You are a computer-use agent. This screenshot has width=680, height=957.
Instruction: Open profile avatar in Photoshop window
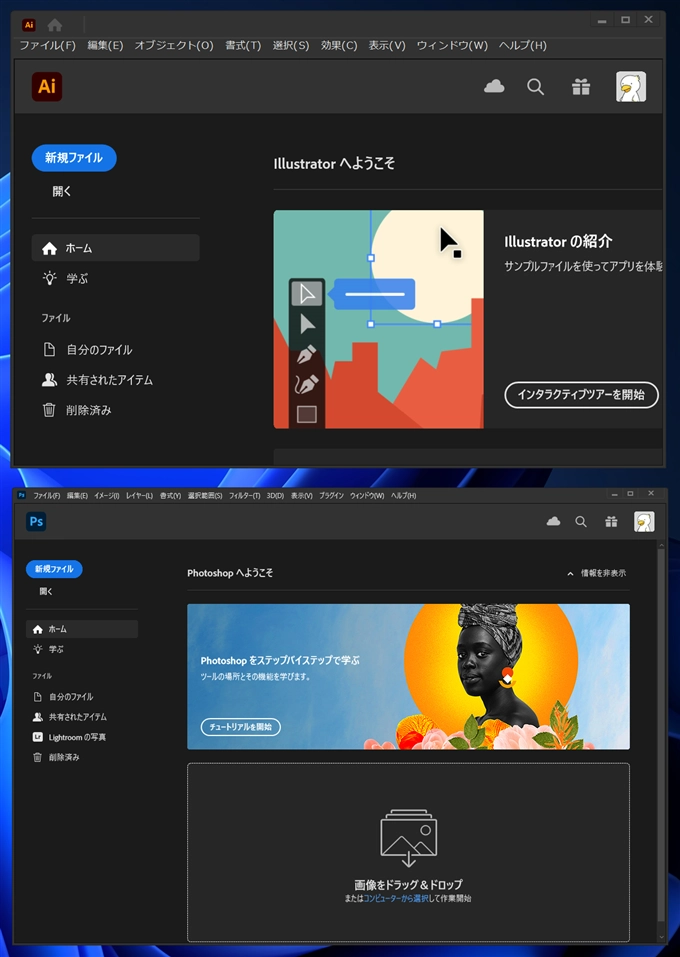coord(644,521)
